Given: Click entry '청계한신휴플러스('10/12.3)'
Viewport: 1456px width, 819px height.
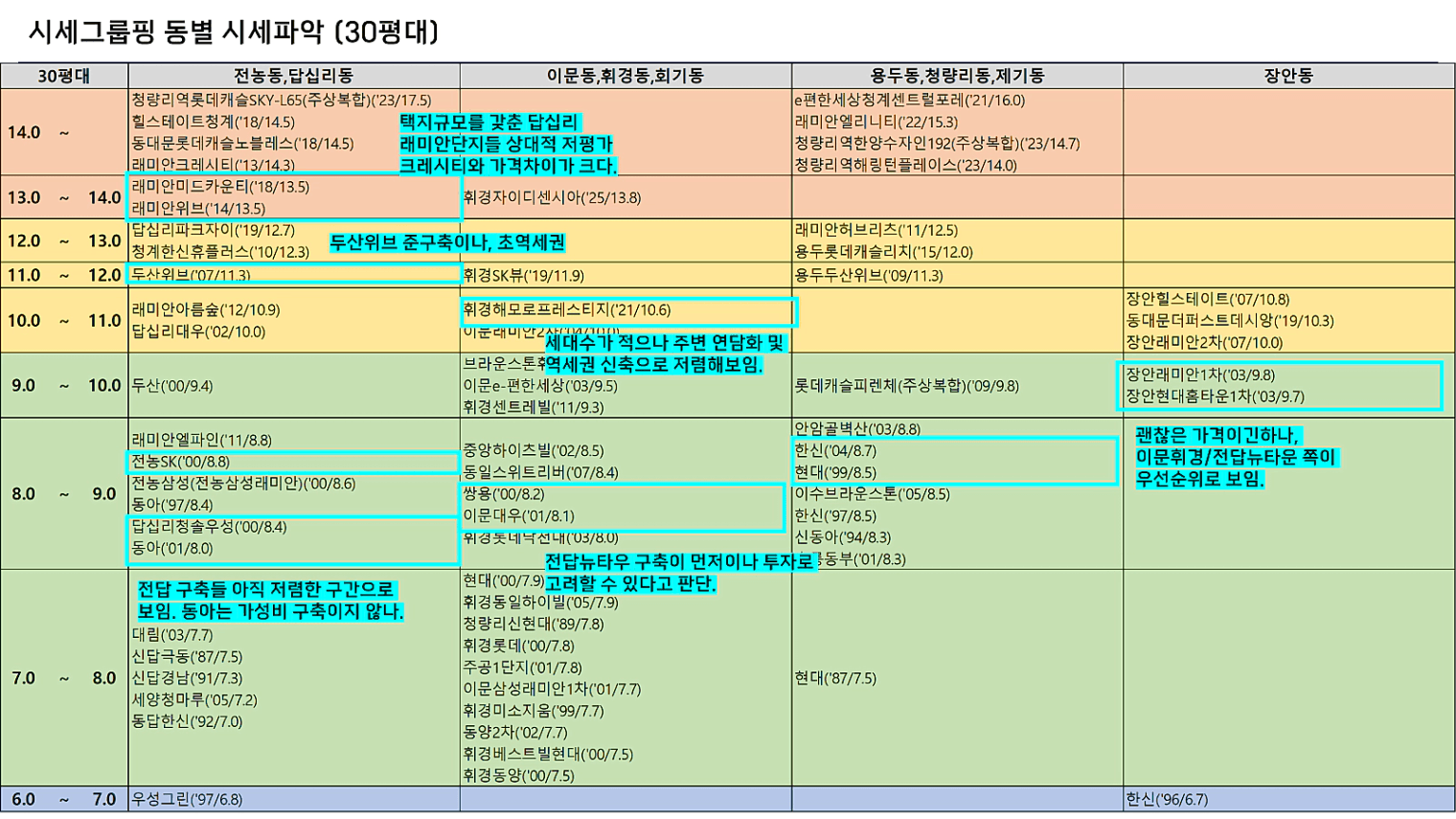Looking at the screenshot, I should point(220,252).
